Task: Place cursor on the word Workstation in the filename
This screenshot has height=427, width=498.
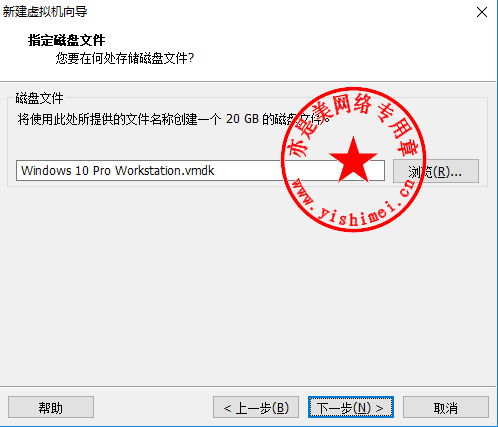Action: [148, 171]
